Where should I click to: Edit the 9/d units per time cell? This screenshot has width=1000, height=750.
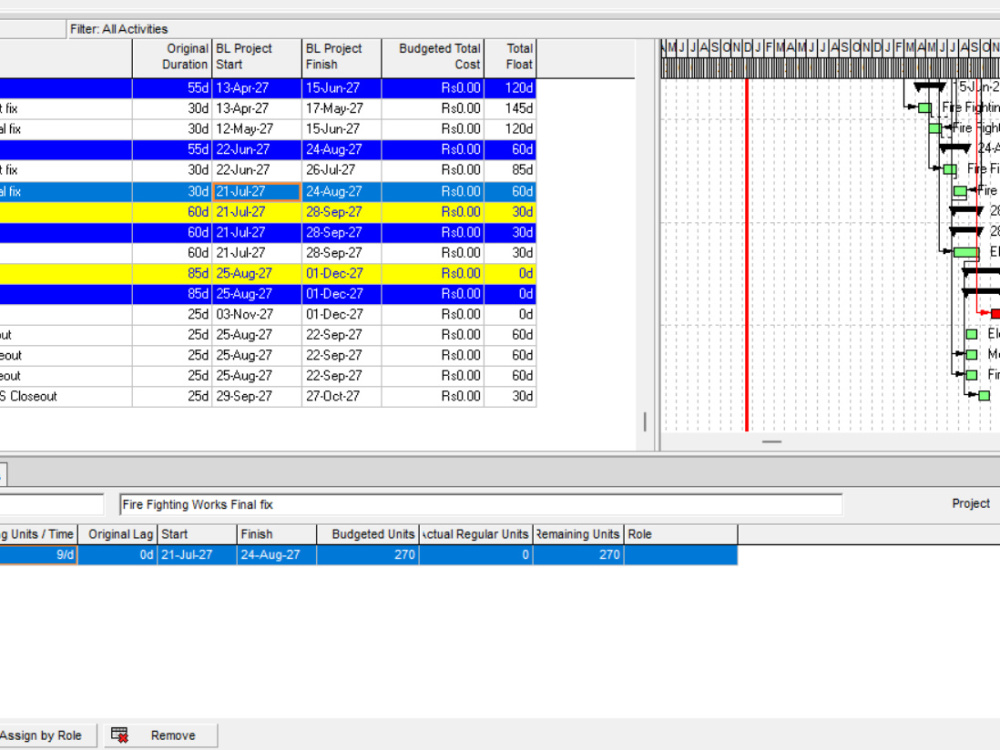(x=38, y=555)
